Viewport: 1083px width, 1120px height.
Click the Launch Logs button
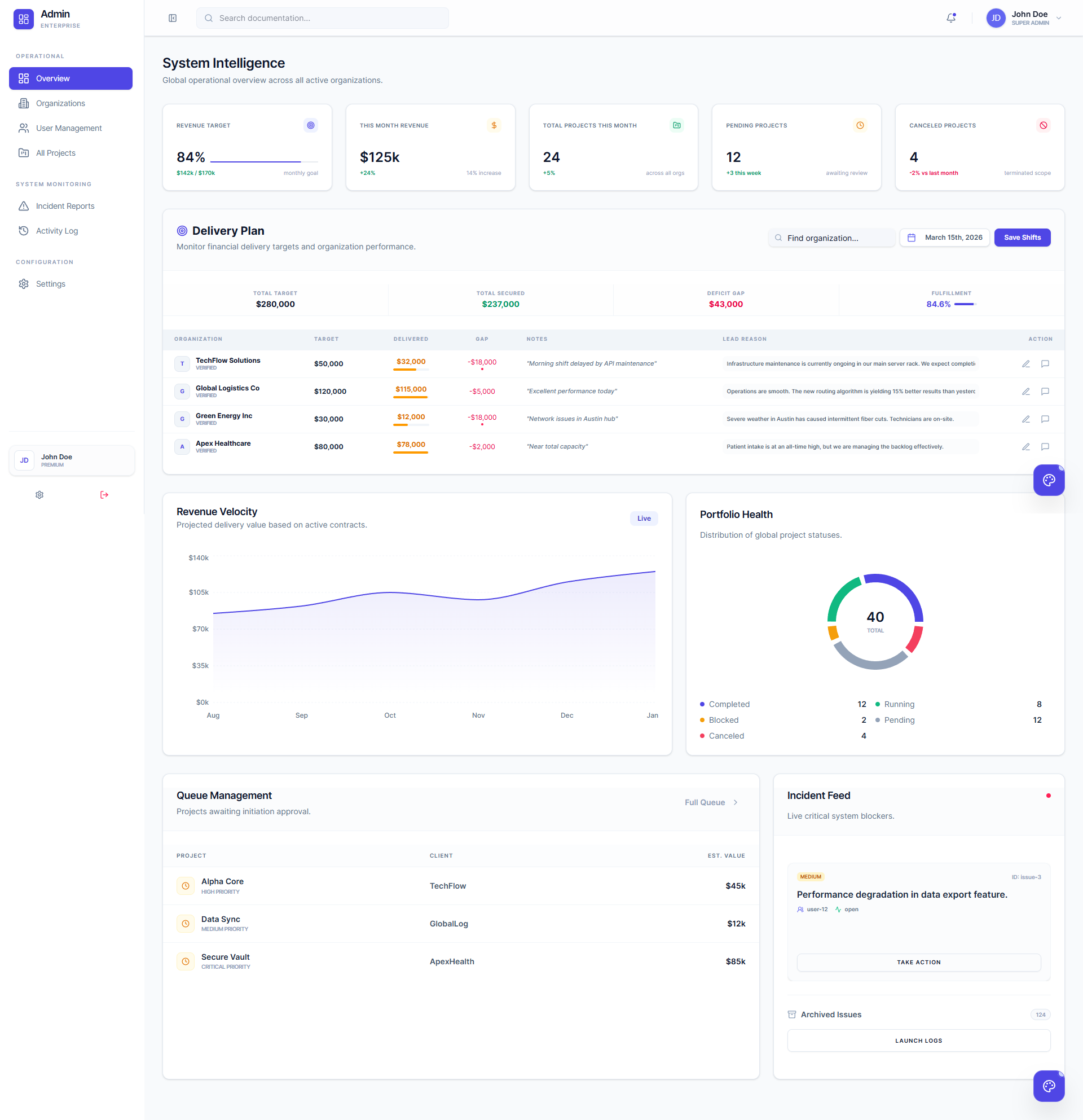coord(918,1041)
